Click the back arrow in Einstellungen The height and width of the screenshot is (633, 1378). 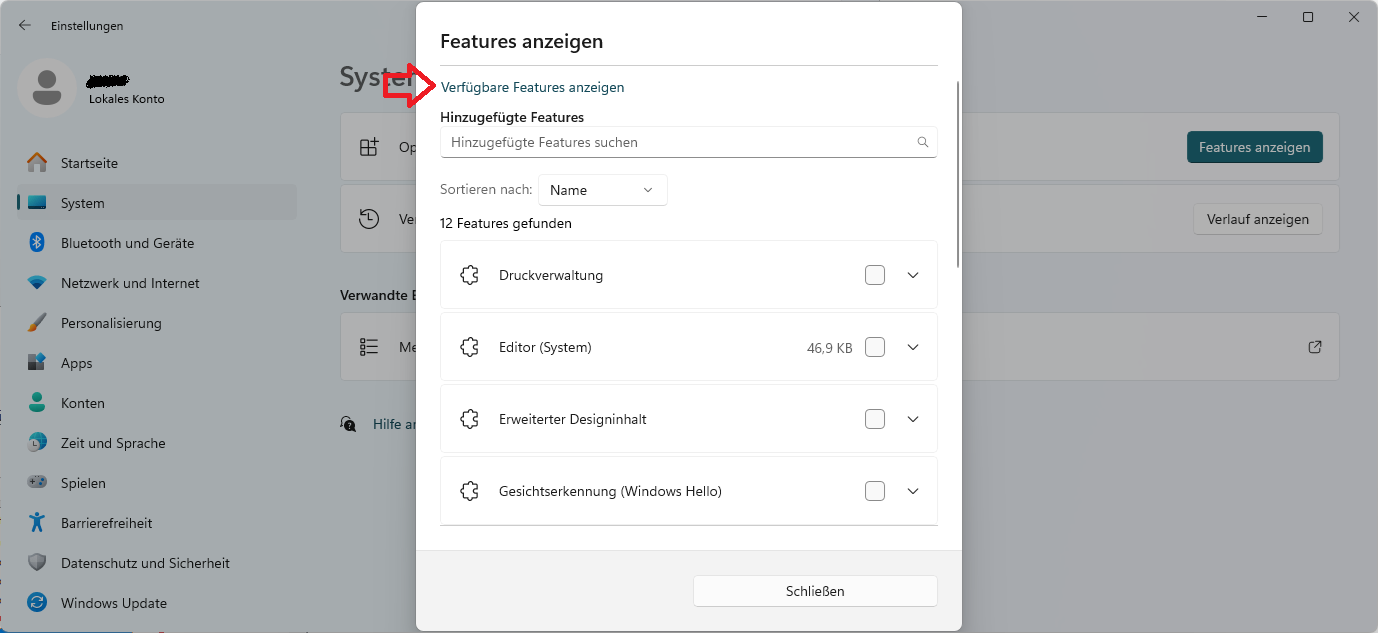(x=24, y=25)
